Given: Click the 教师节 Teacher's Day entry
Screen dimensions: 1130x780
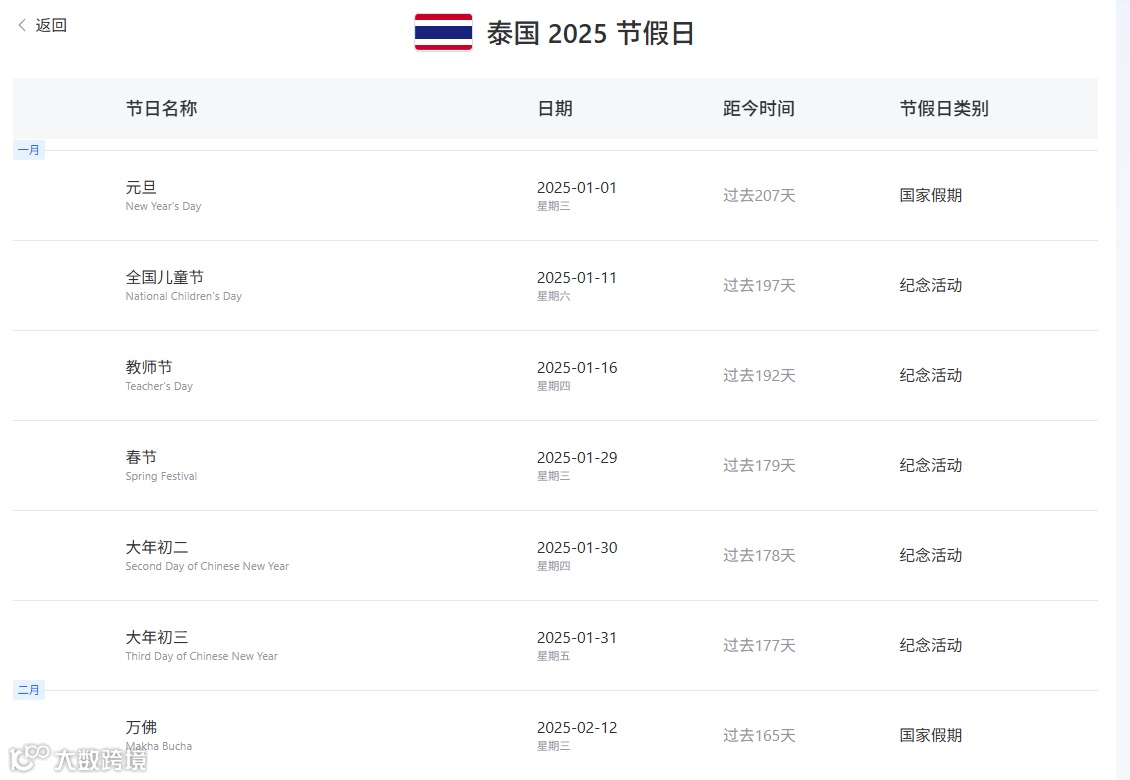Looking at the screenshot, I should [149, 368].
